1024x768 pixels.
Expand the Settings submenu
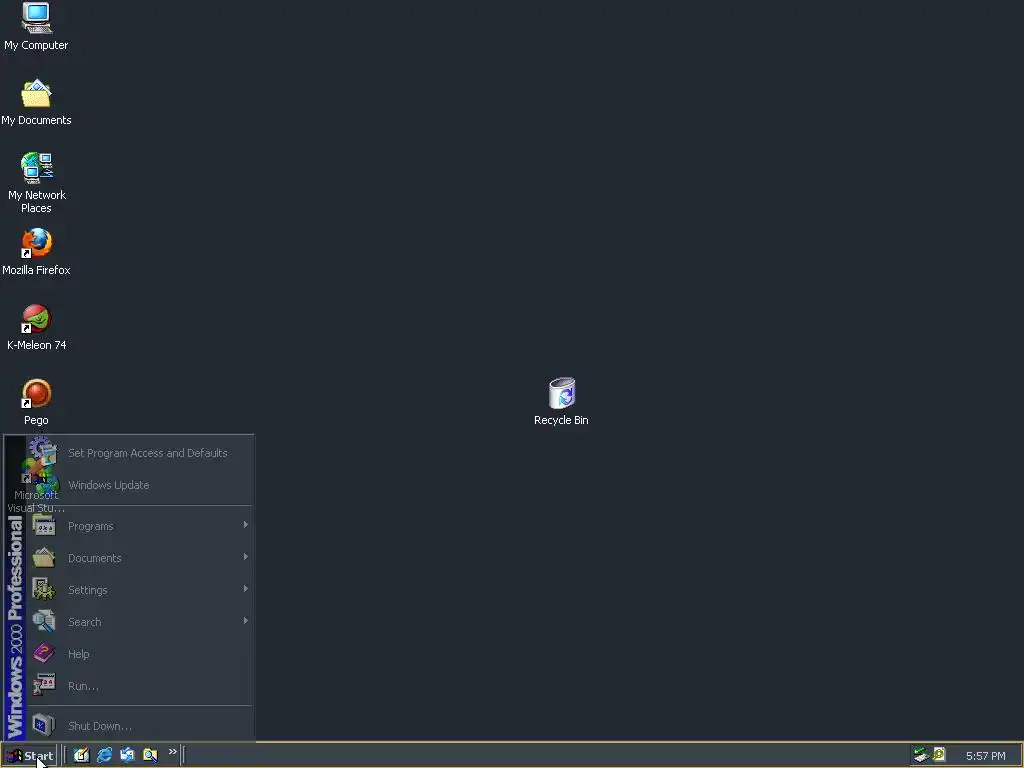coord(140,590)
